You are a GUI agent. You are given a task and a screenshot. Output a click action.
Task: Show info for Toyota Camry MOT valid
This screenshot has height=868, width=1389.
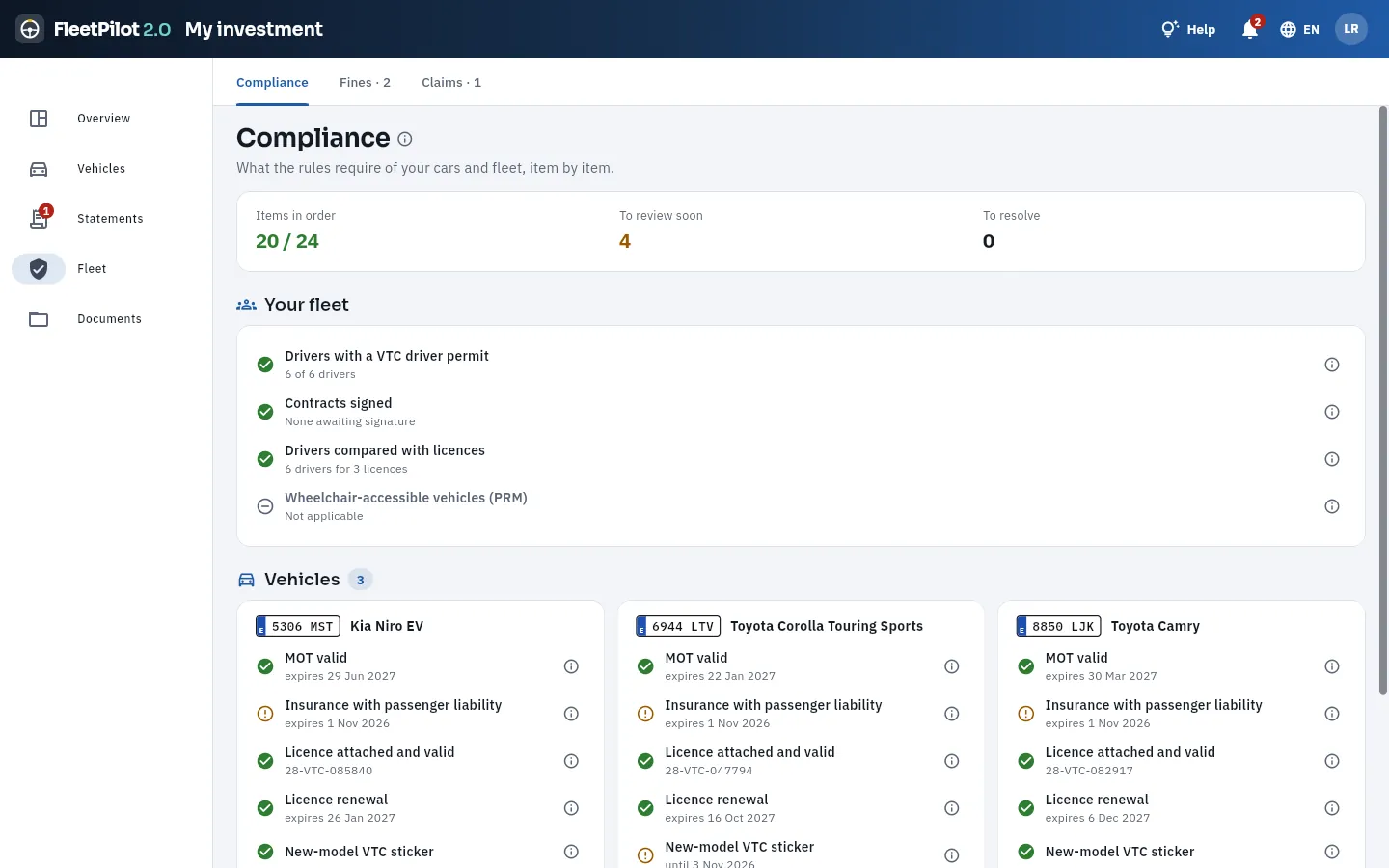tap(1332, 666)
